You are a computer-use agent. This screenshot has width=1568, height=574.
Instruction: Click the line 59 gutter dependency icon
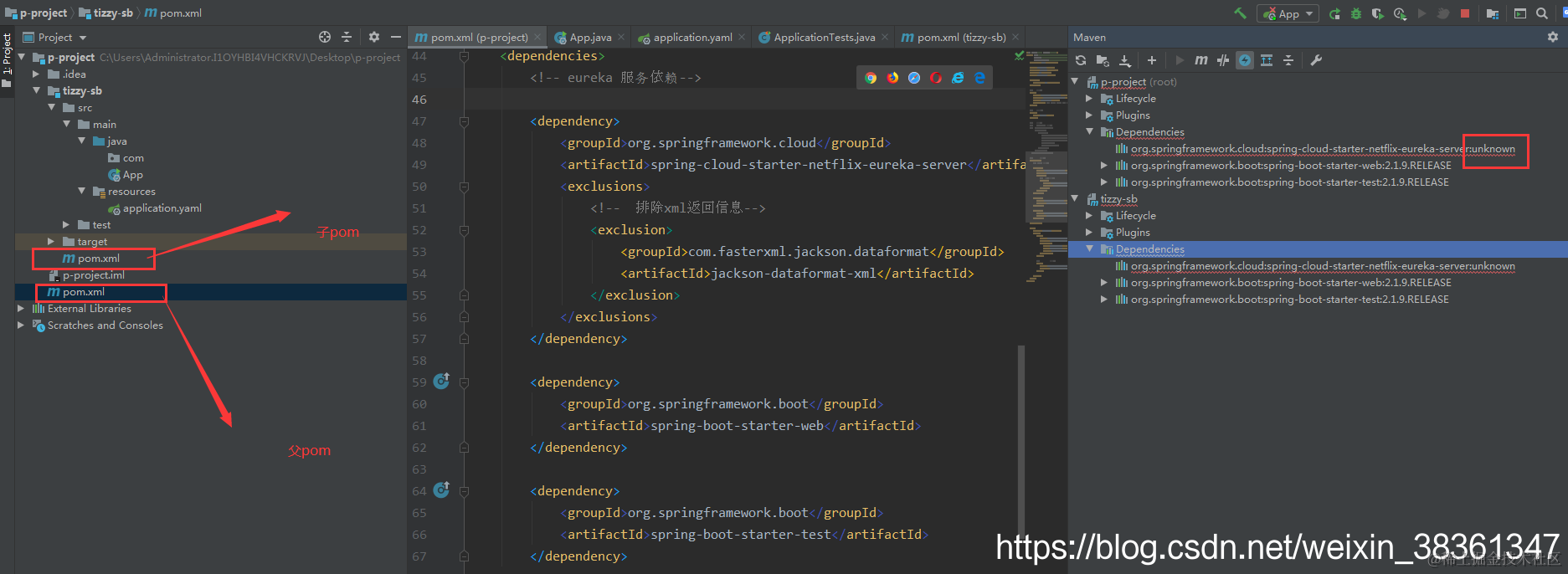tap(441, 381)
